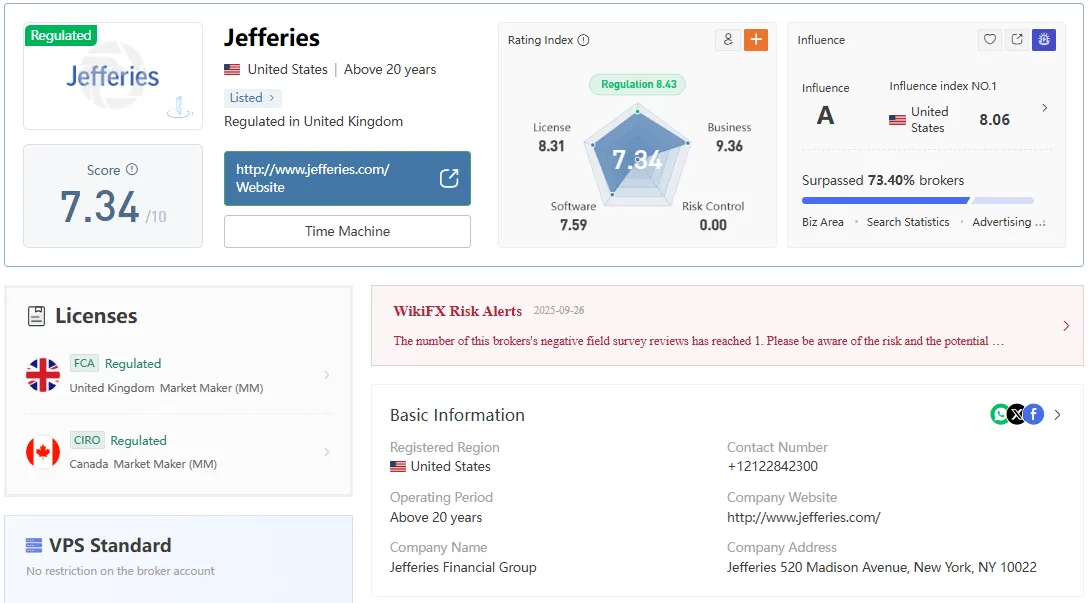Image resolution: width=1088 pixels, height=603 pixels.
Task: Click the WhatsApp social icon
Action: (x=999, y=414)
